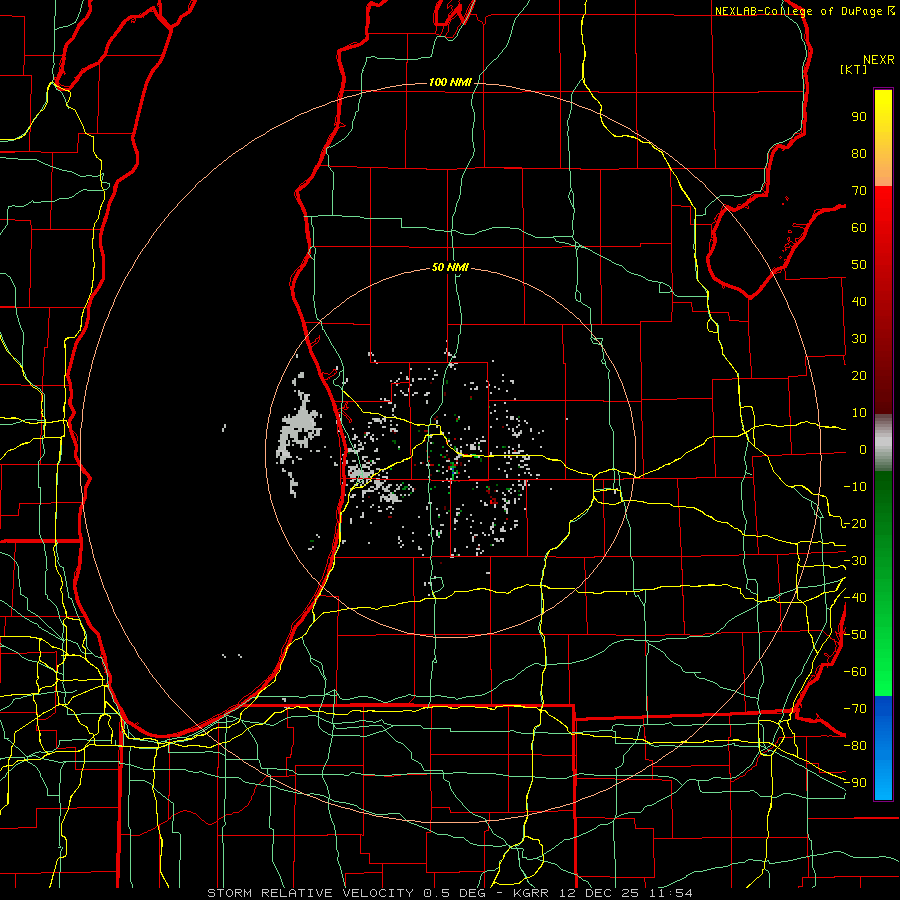Click the 50 value on velocity scale
The image size is (900, 900).
859,265
